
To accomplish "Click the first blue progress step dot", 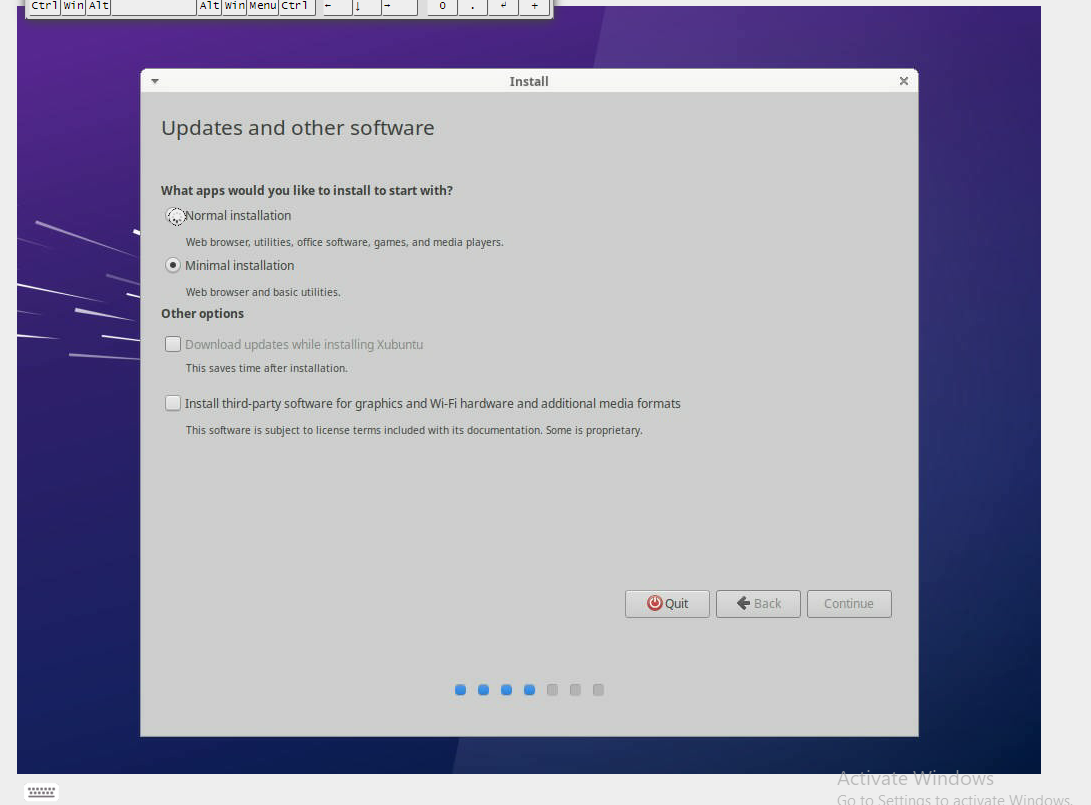I will (460, 690).
